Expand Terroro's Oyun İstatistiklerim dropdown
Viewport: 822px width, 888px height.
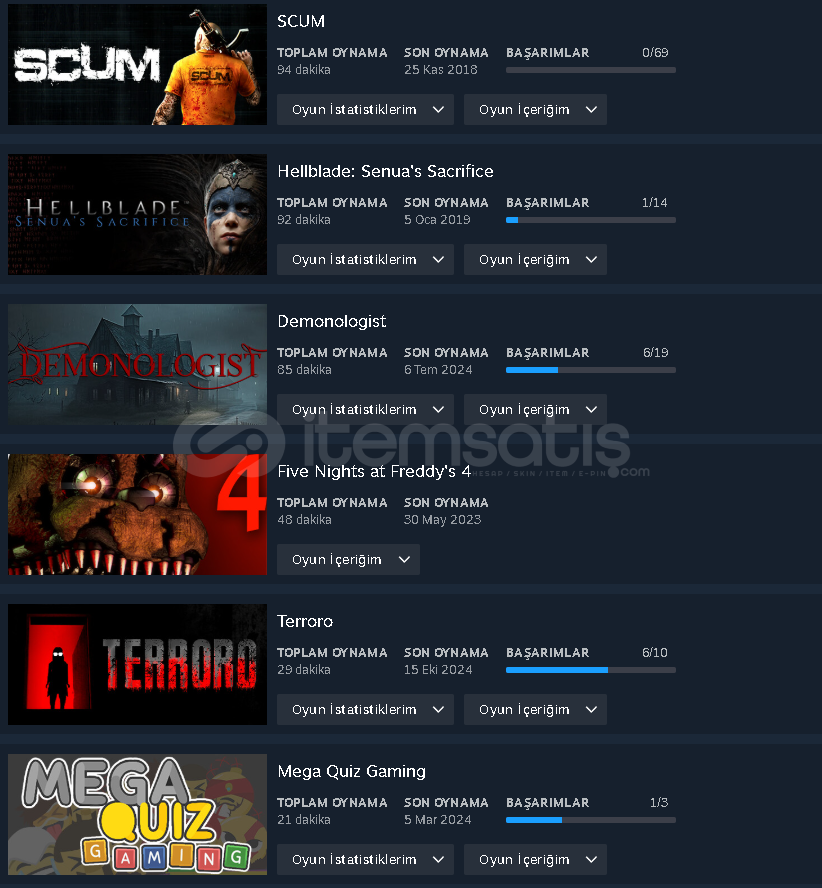tap(365, 710)
